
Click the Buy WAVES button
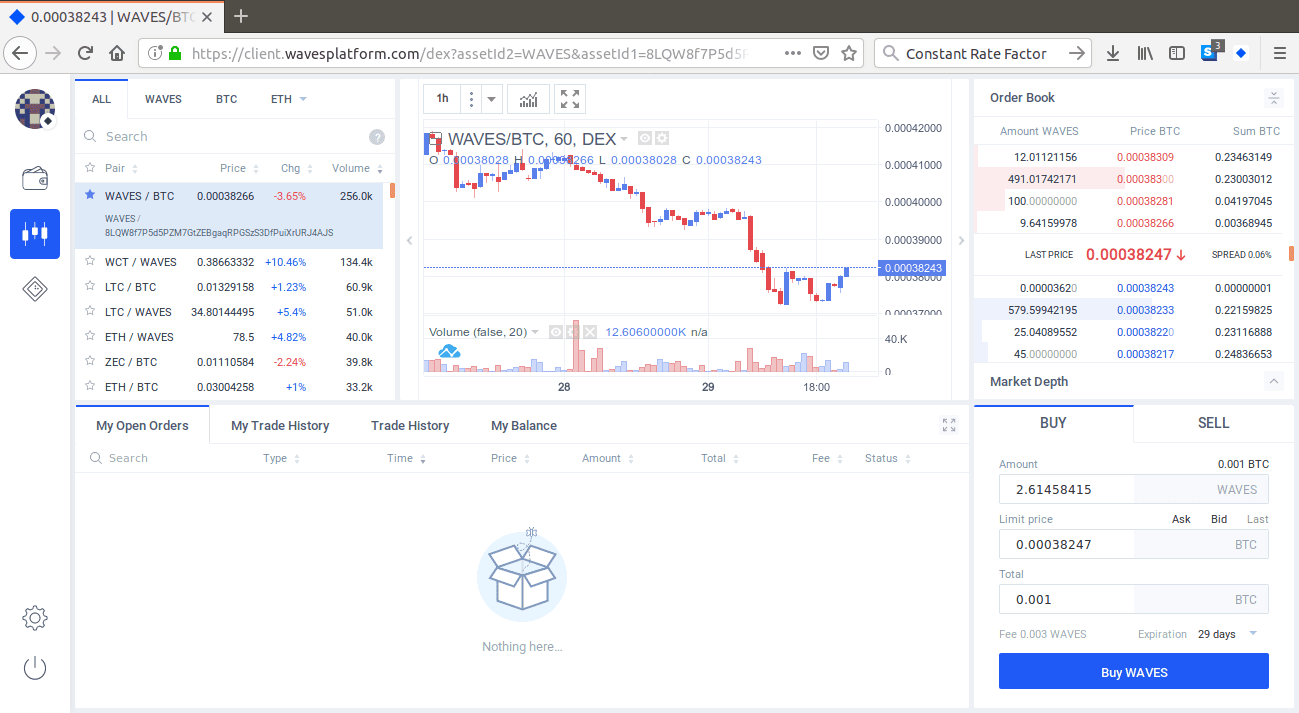pos(1134,672)
